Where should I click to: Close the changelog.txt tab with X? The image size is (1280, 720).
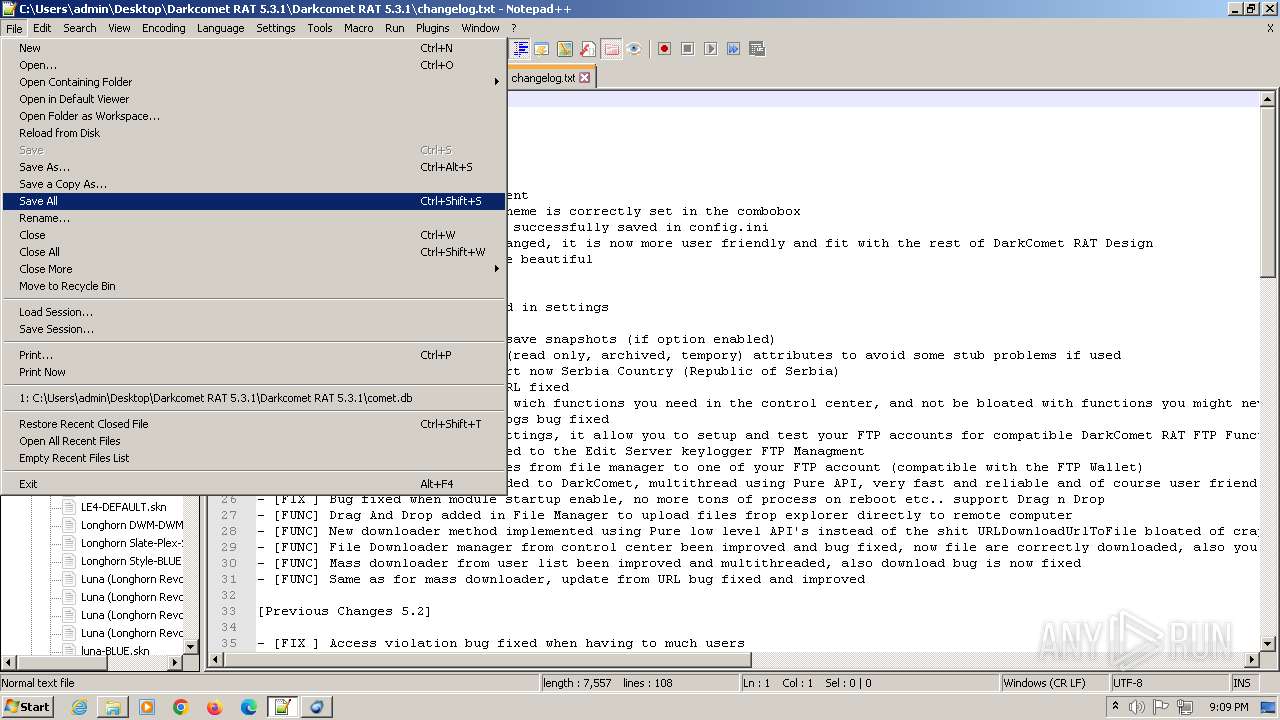pos(585,78)
